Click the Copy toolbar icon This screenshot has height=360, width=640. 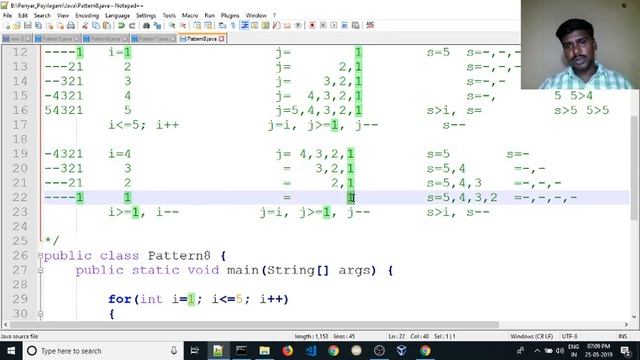point(96,26)
